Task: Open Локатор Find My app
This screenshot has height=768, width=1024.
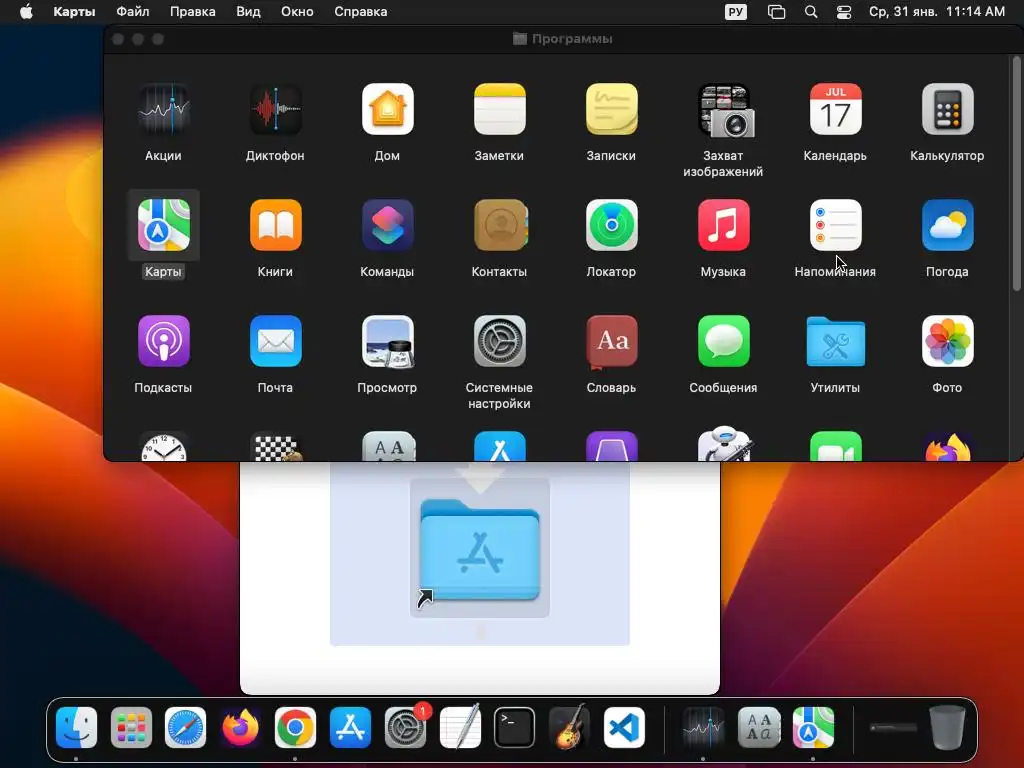Action: point(611,225)
